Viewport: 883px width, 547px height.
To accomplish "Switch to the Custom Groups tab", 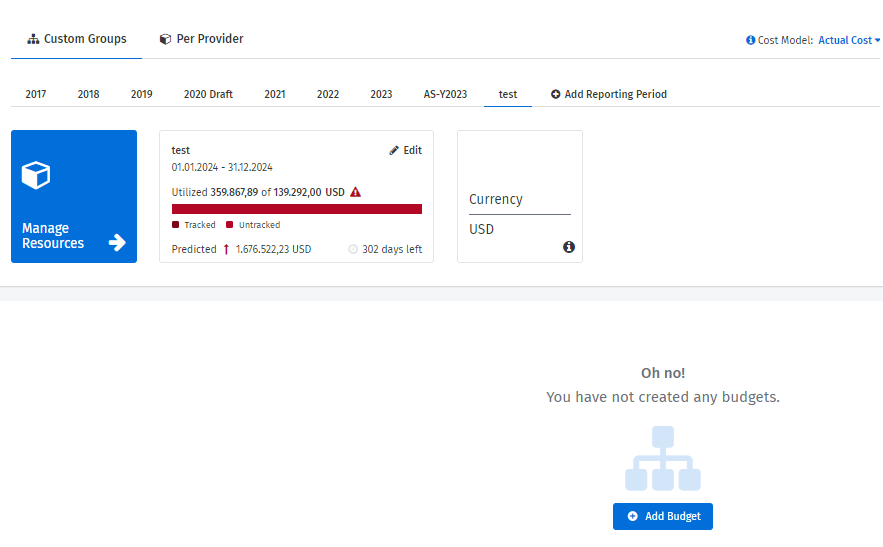I will (x=77, y=39).
